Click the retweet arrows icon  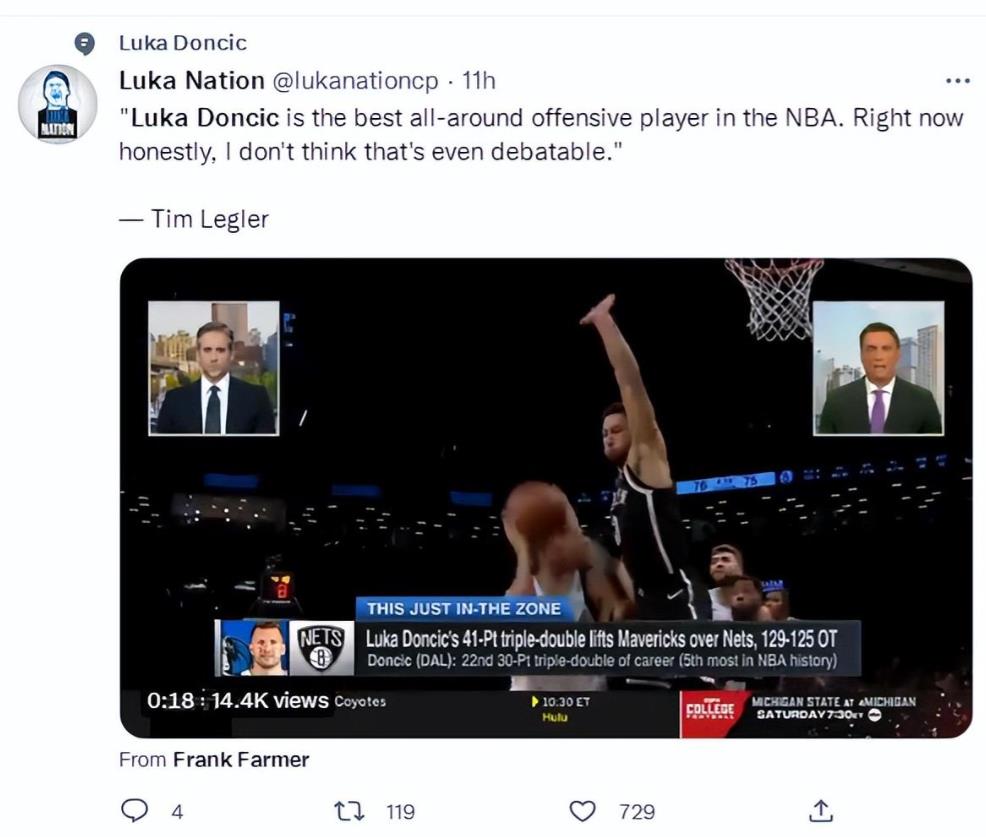click(348, 811)
